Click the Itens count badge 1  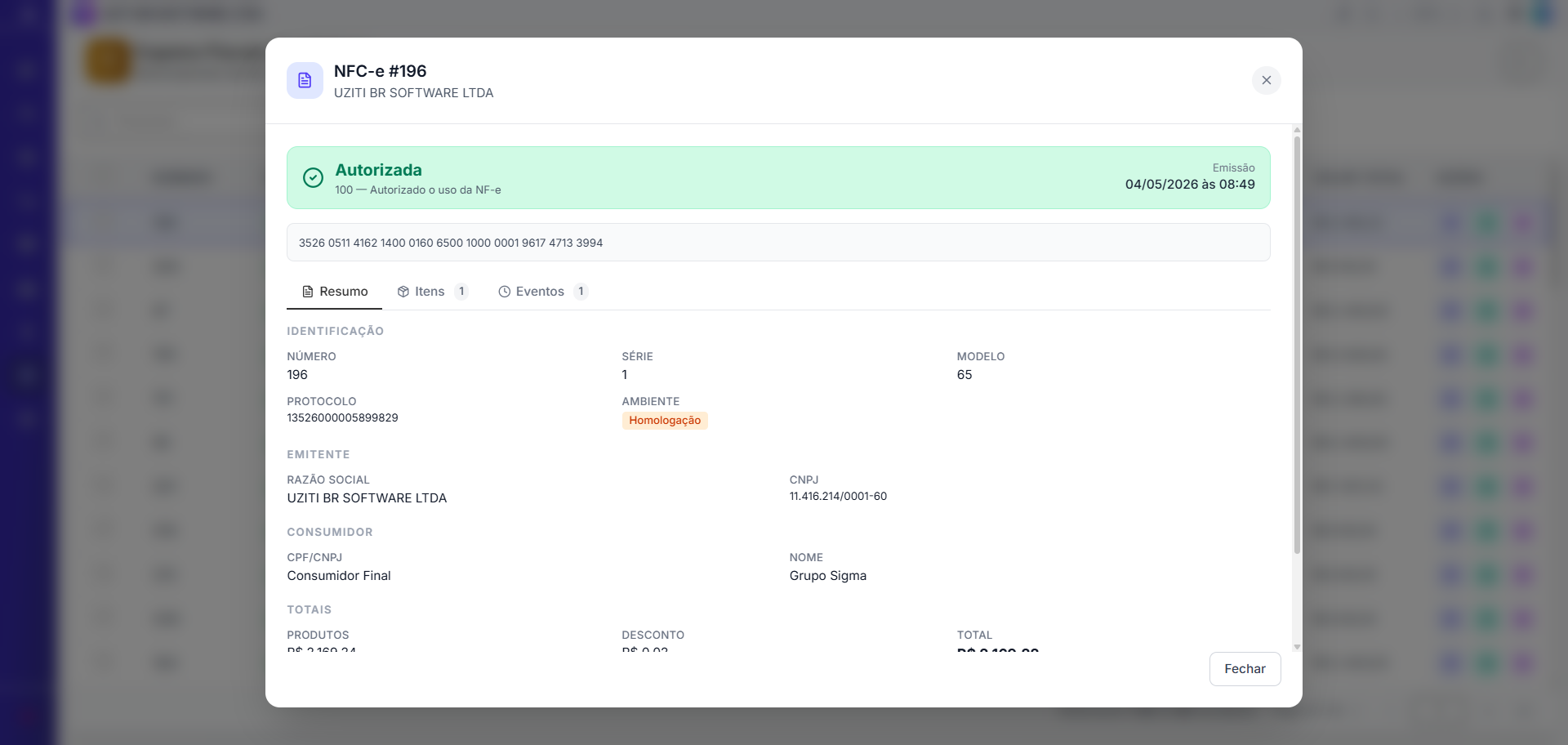click(x=461, y=292)
